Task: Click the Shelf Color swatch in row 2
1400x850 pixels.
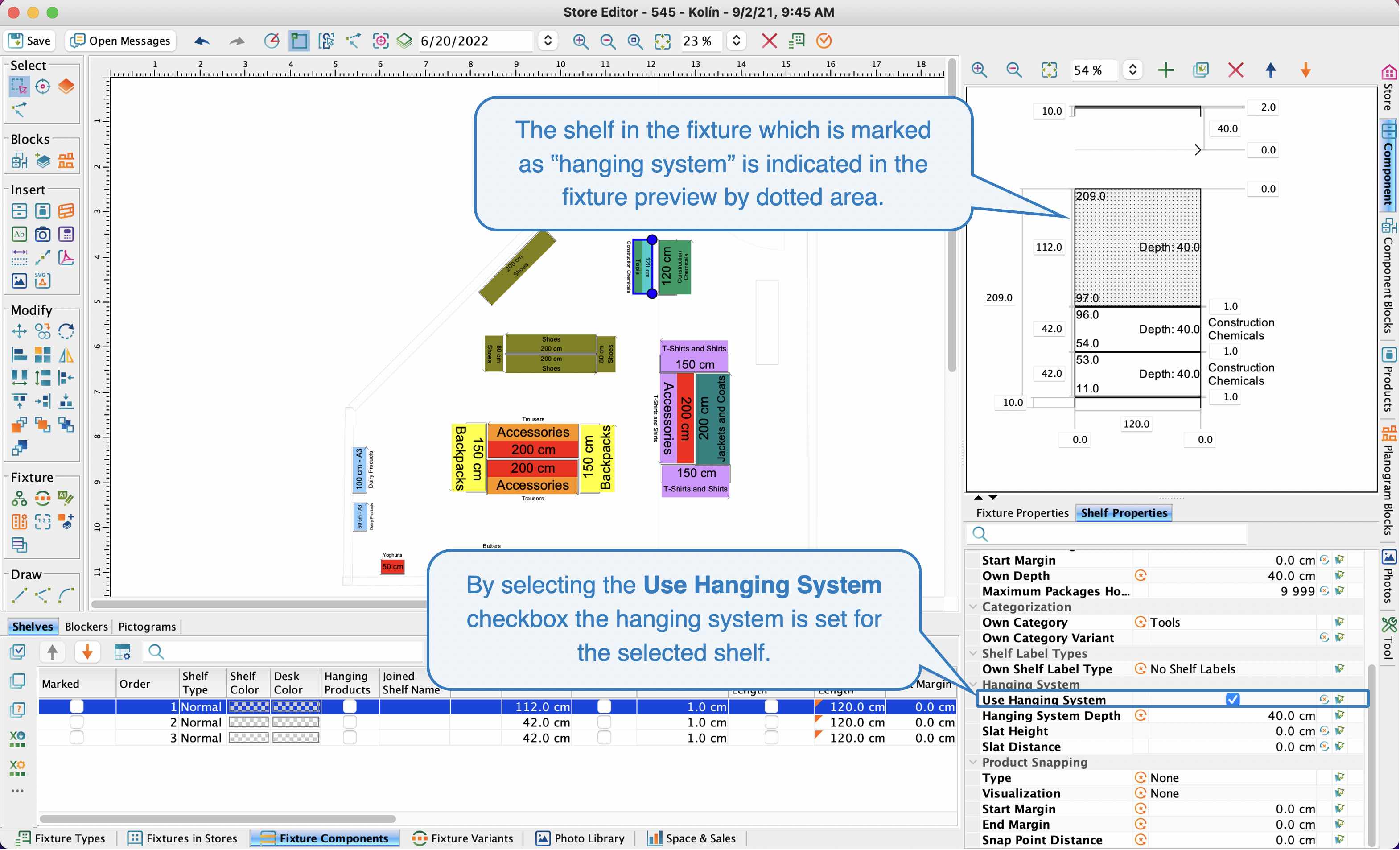Action: (x=248, y=723)
